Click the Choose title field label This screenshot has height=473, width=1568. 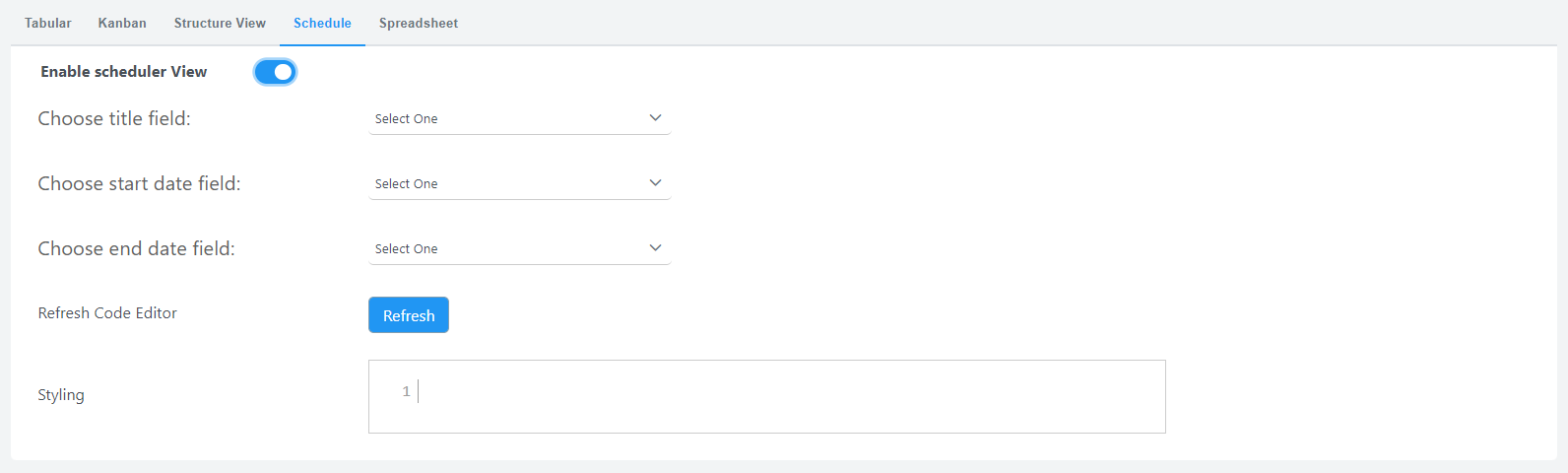(x=114, y=118)
